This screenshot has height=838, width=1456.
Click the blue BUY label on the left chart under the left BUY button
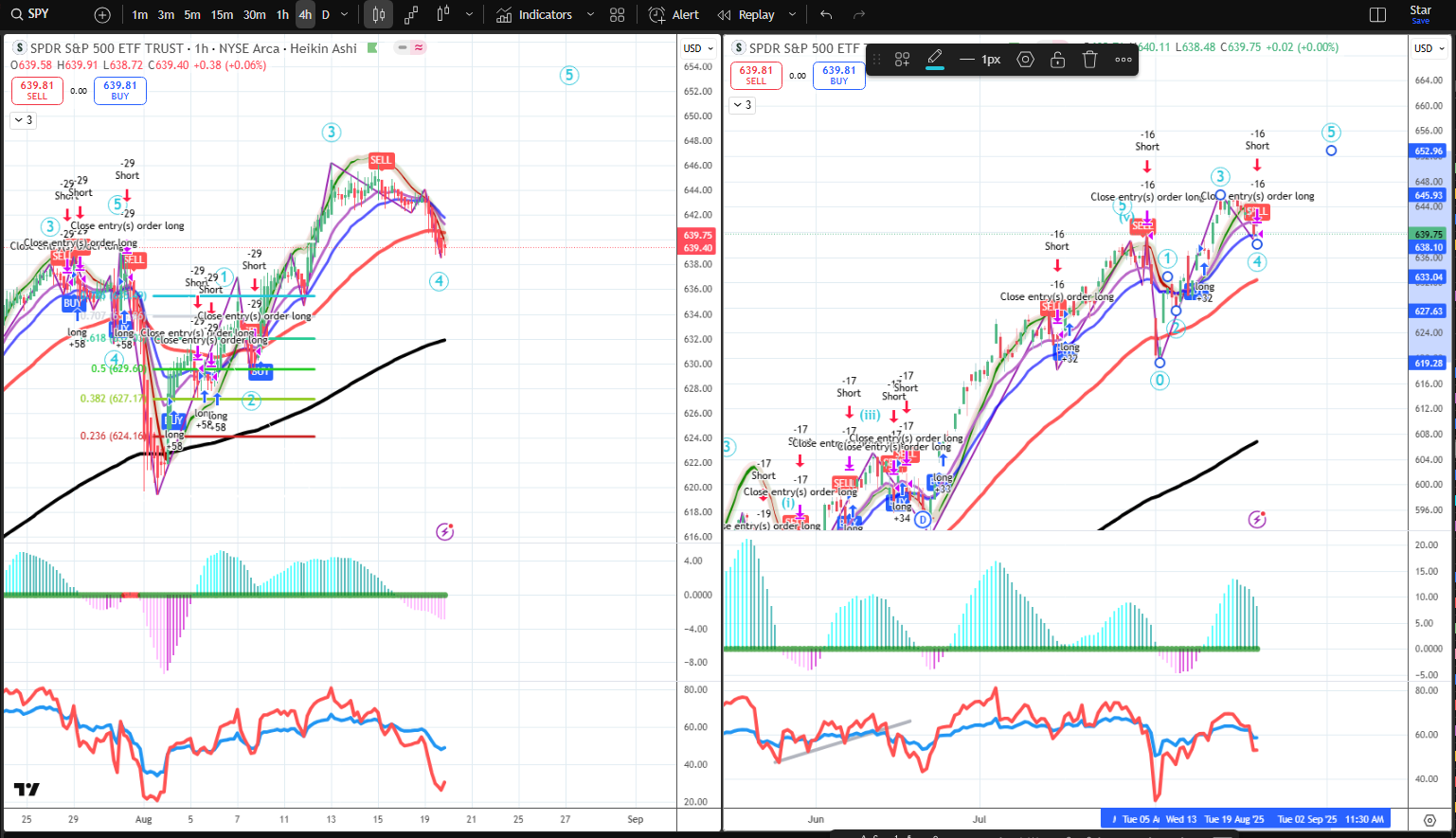coord(73,304)
